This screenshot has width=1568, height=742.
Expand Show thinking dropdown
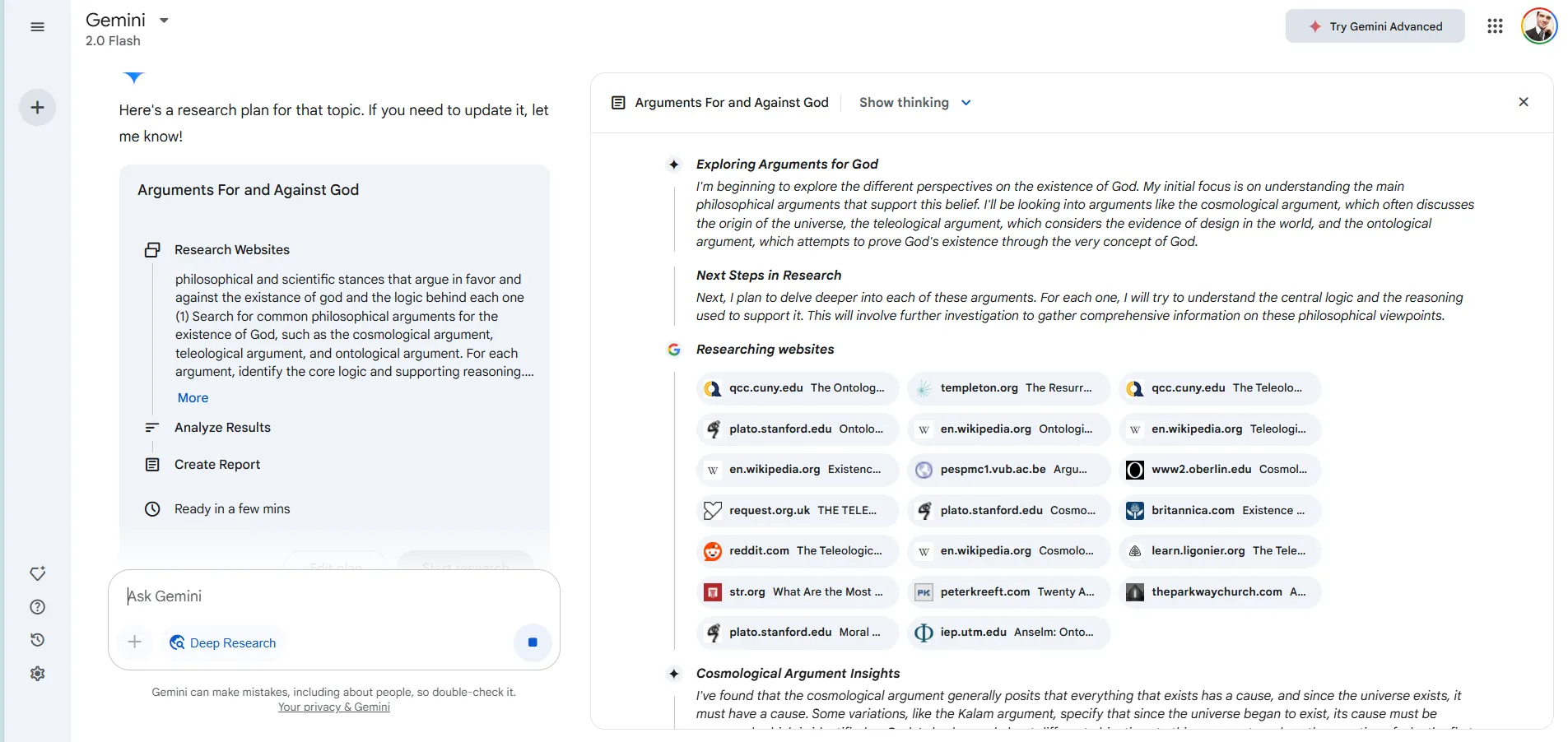coord(914,103)
